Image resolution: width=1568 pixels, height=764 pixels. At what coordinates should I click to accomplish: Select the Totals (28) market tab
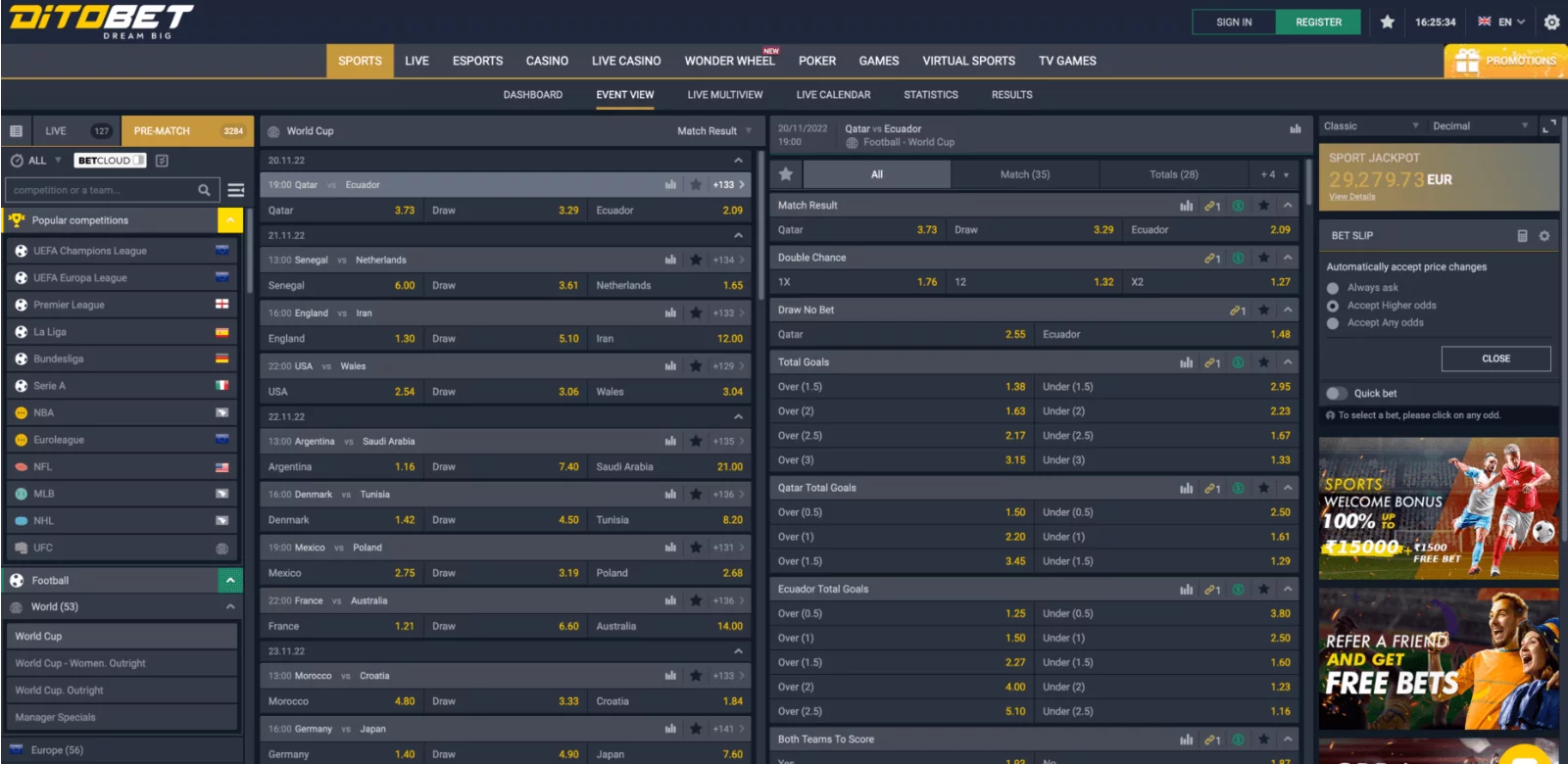tap(1174, 174)
